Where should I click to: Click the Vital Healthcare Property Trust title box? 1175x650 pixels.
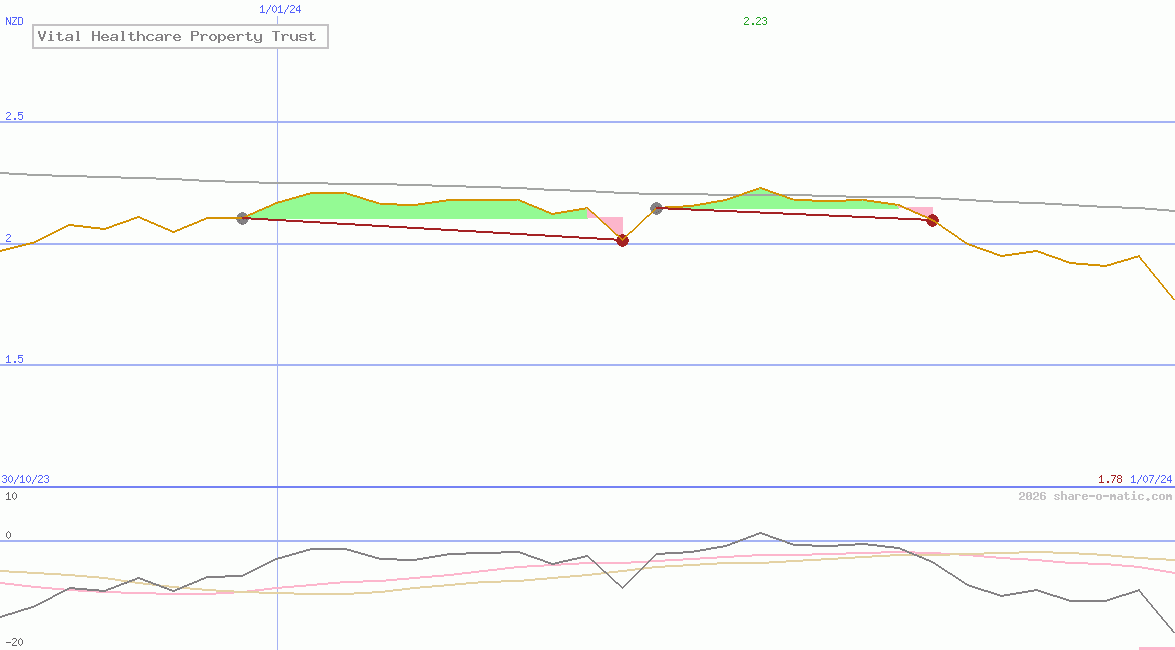pyautogui.click(x=180, y=36)
